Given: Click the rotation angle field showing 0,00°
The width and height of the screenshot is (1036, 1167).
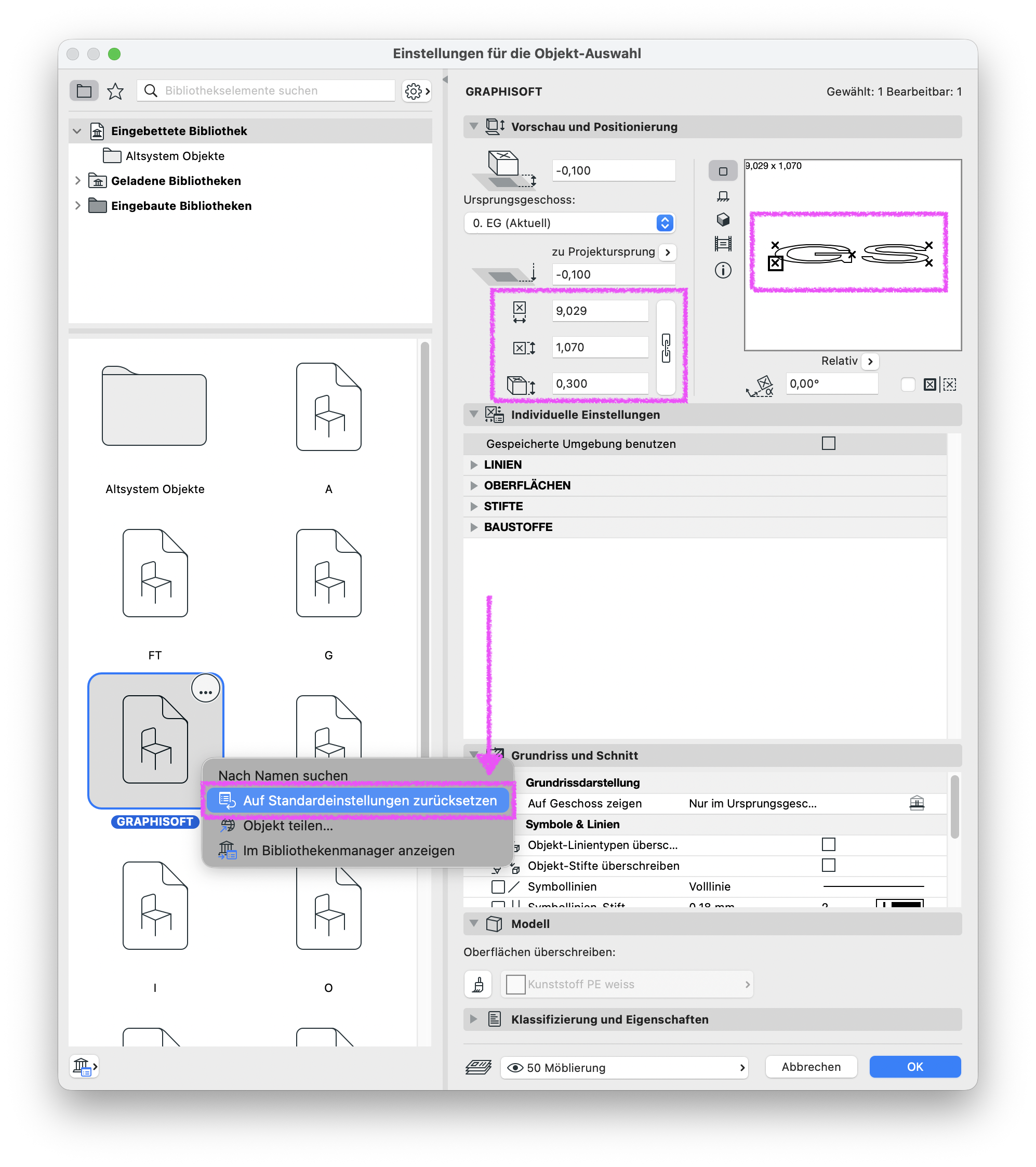Looking at the screenshot, I should coord(831,383).
